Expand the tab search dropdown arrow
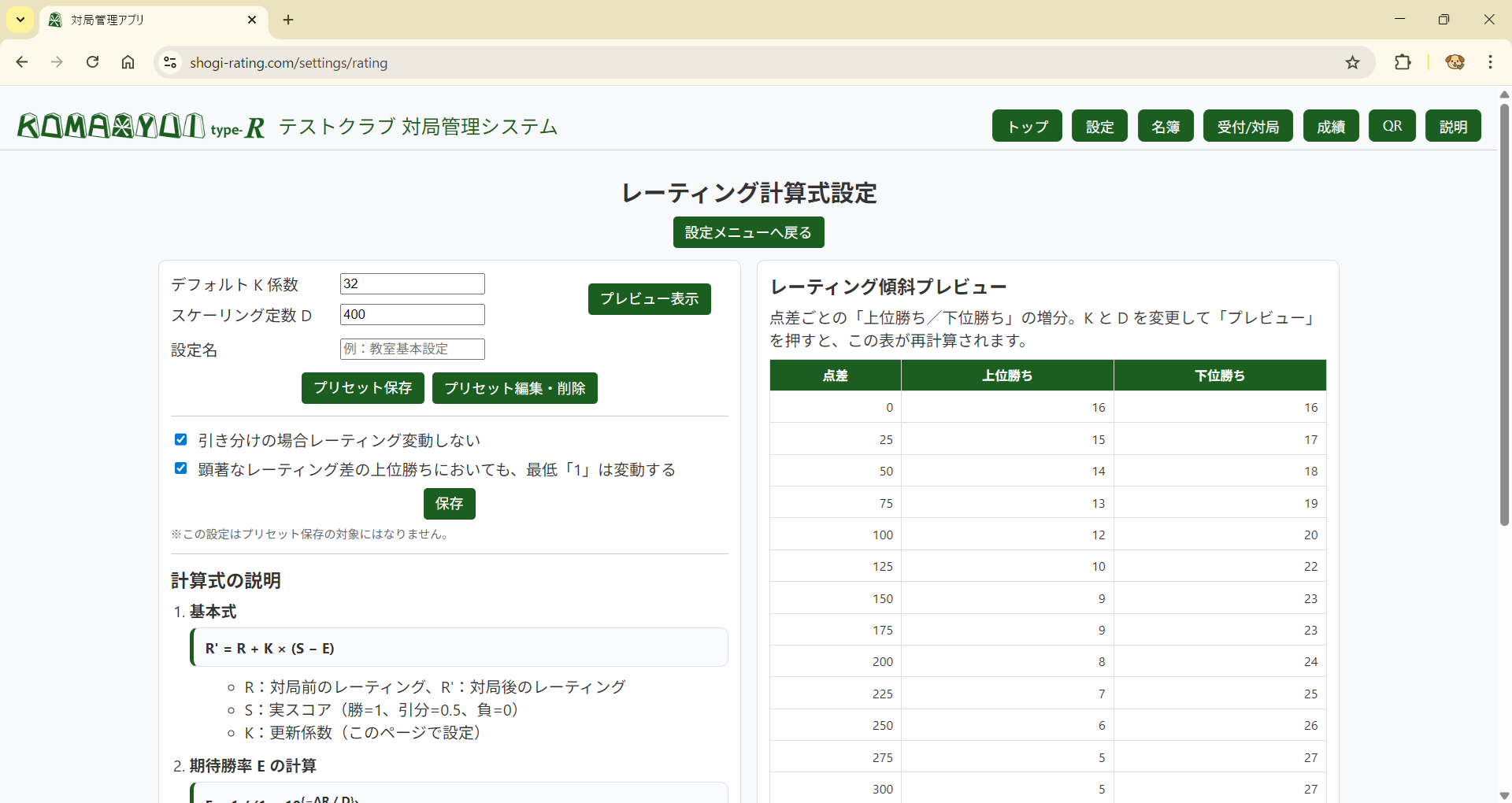This screenshot has width=1512, height=803. [x=20, y=20]
